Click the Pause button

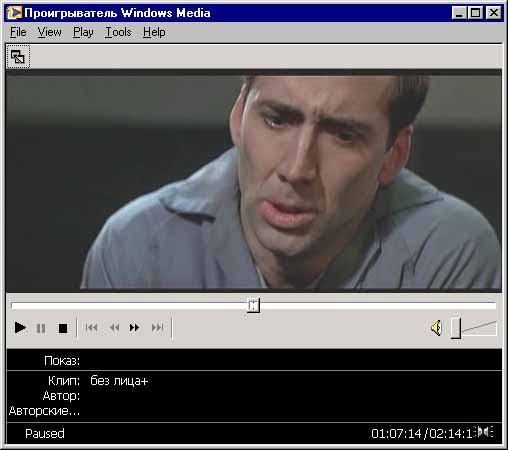tap(41, 328)
